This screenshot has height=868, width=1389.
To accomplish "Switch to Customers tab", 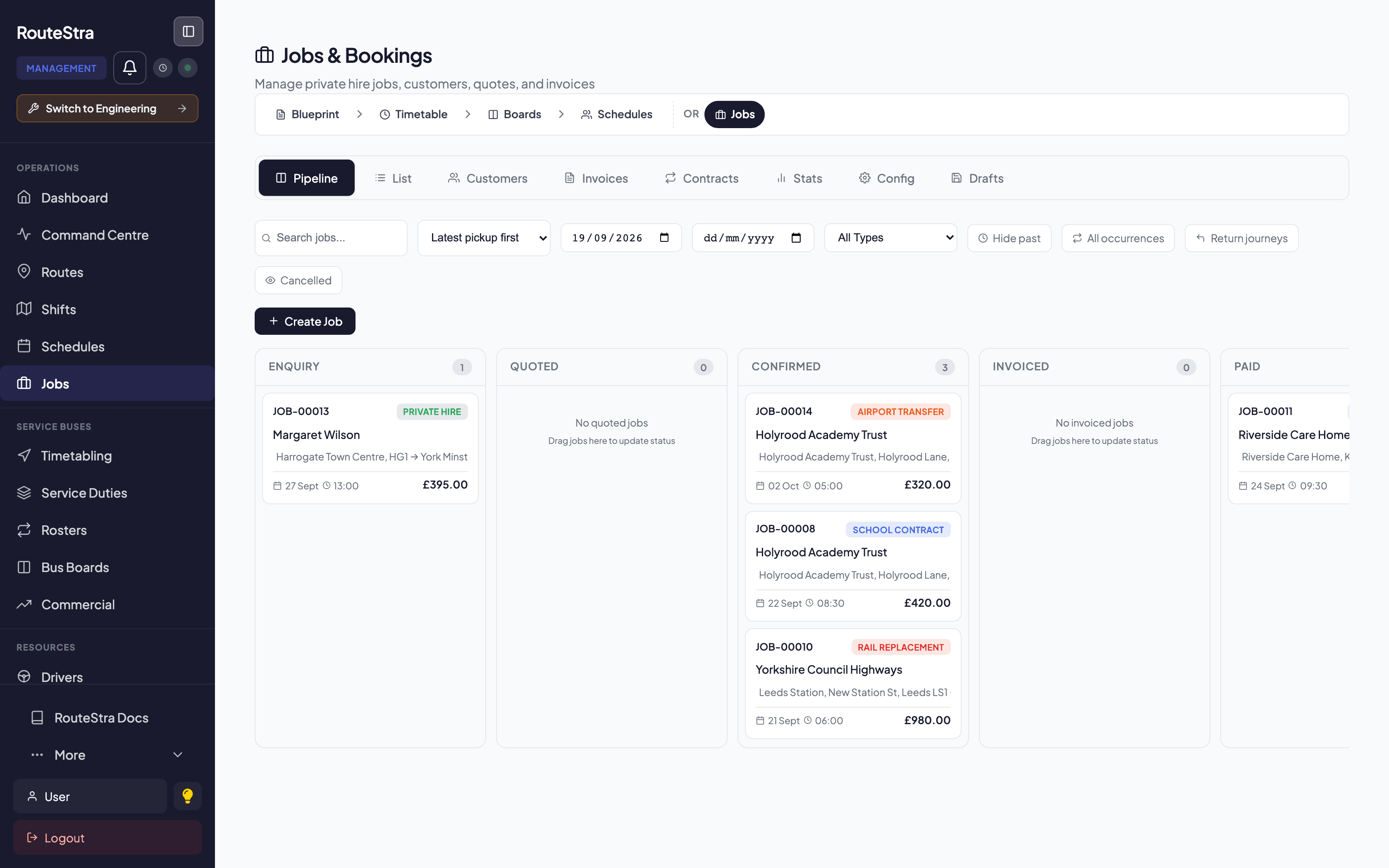I will pyautogui.click(x=487, y=178).
